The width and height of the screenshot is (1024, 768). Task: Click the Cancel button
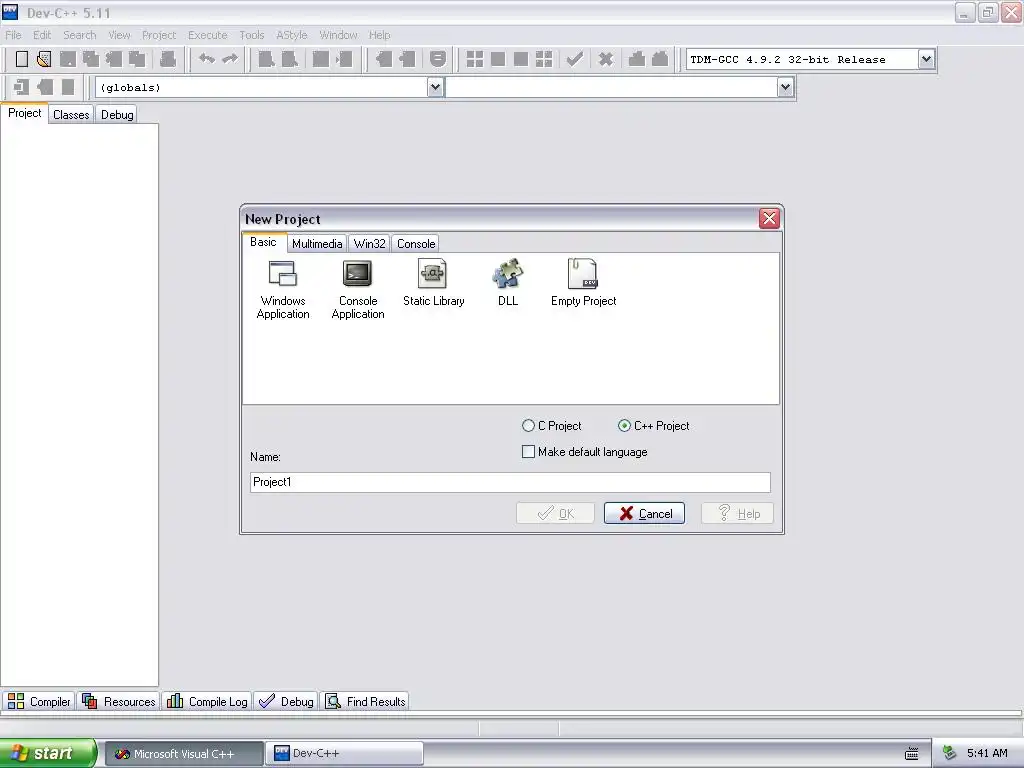click(x=644, y=513)
